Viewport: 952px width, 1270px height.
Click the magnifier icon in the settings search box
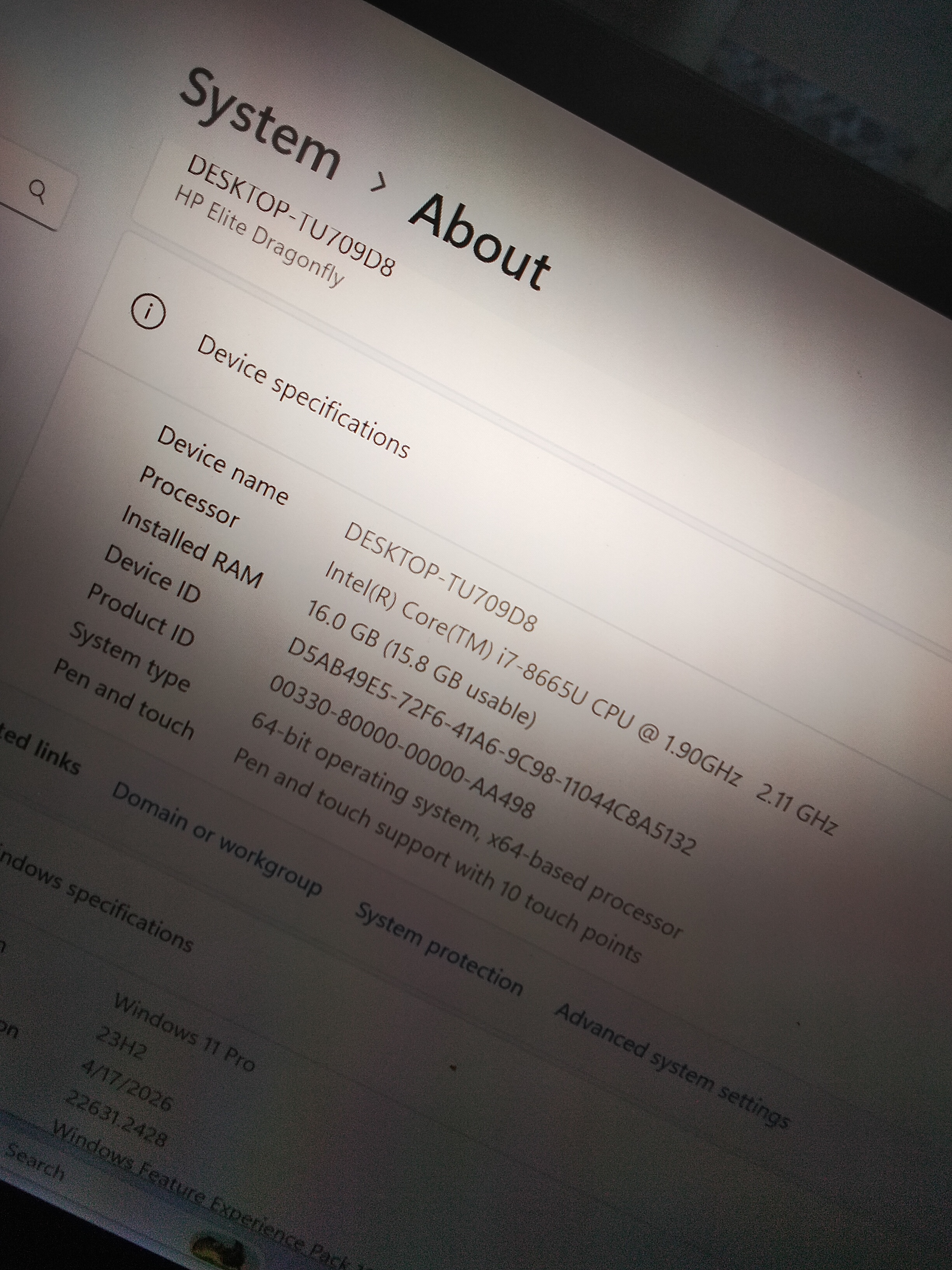click(37, 192)
